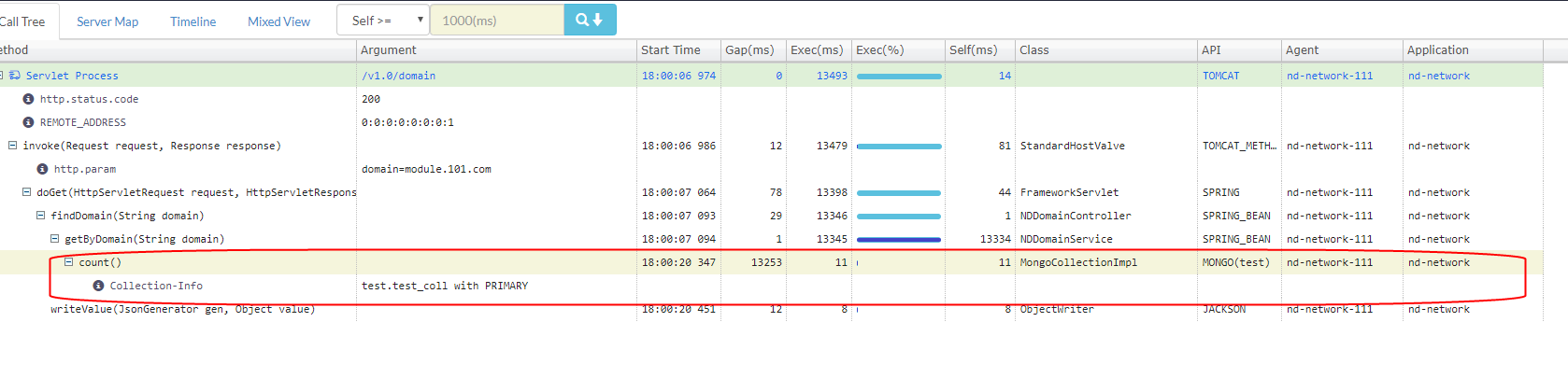Click the ObjectWriter class cell
The width and height of the screenshot is (1568, 378).
pyautogui.click(x=1057, y=309)
